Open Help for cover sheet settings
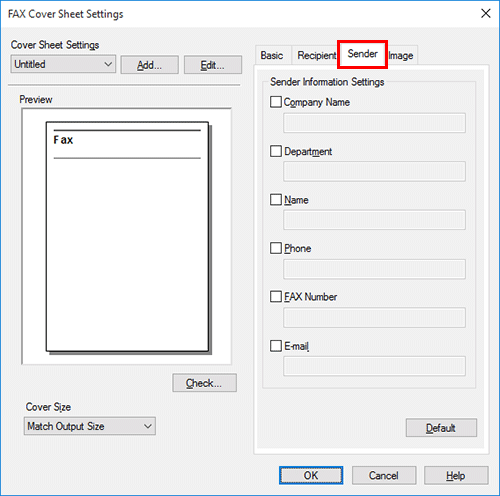 tap(456, 475)
